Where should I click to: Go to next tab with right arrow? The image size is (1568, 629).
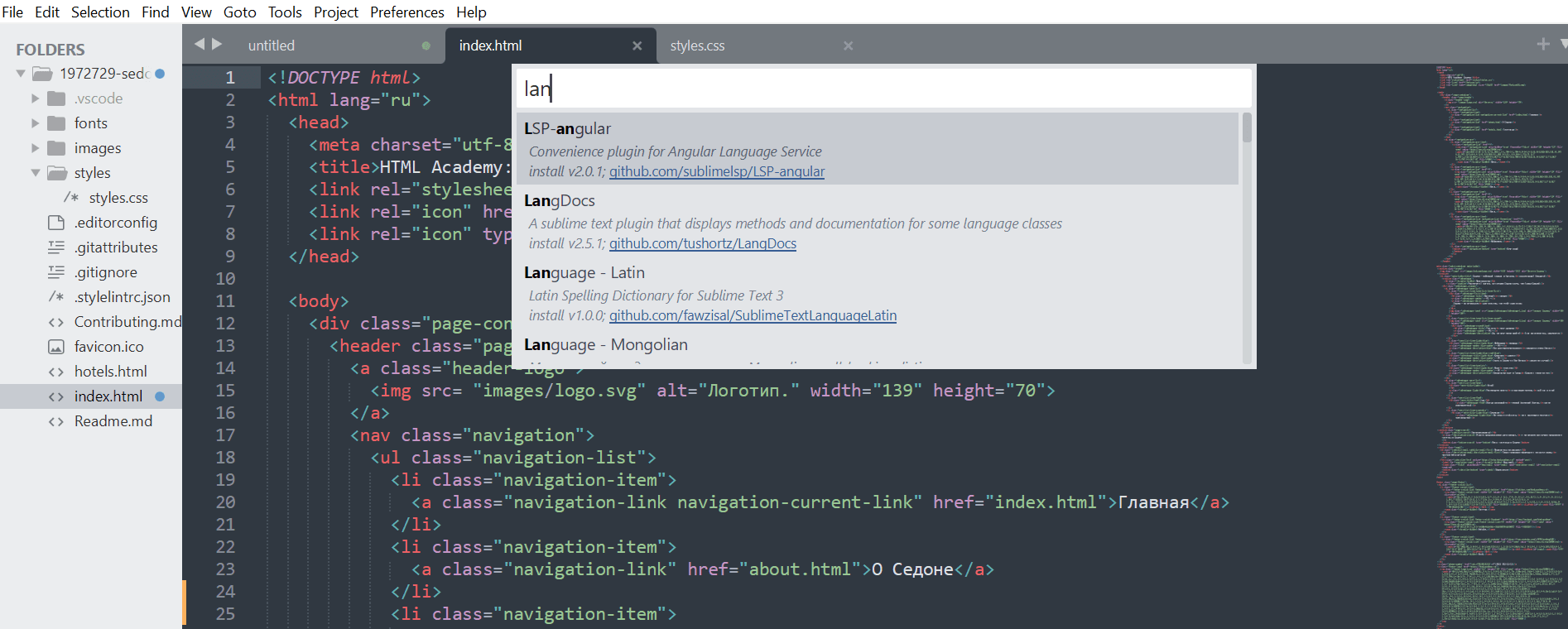217,44
